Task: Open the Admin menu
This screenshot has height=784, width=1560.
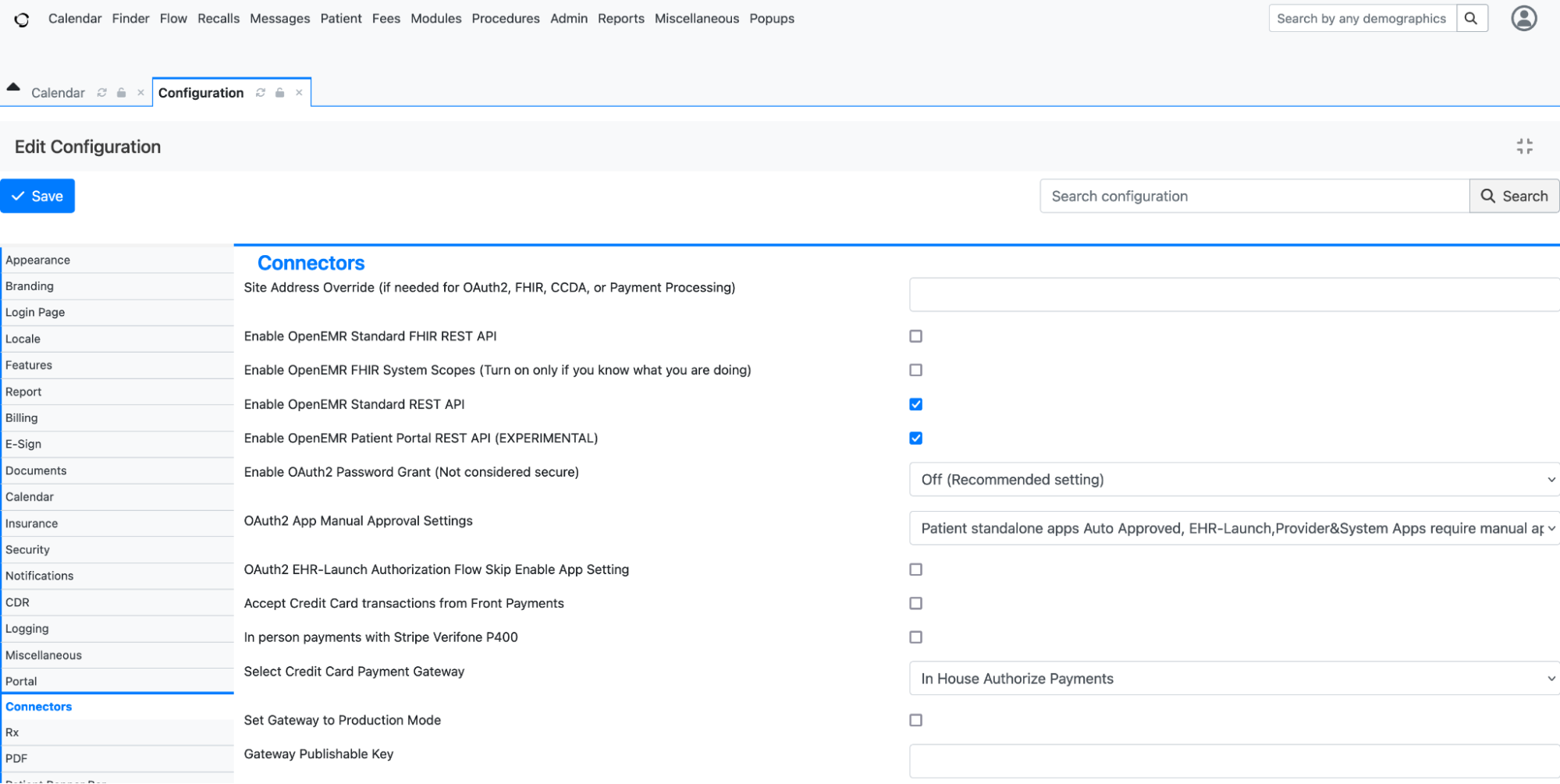Action: pos(569,19)
